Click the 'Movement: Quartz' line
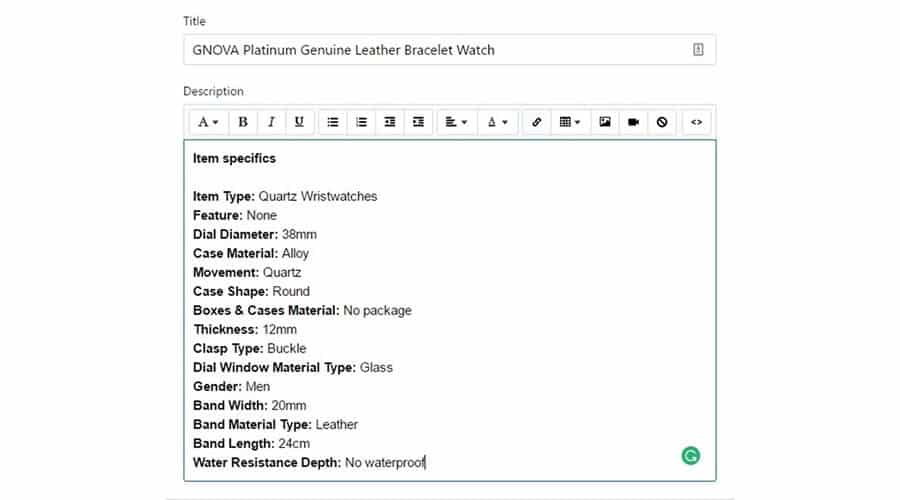The height and width of the screenshot is (500, 900). click(x=247, y=272)
